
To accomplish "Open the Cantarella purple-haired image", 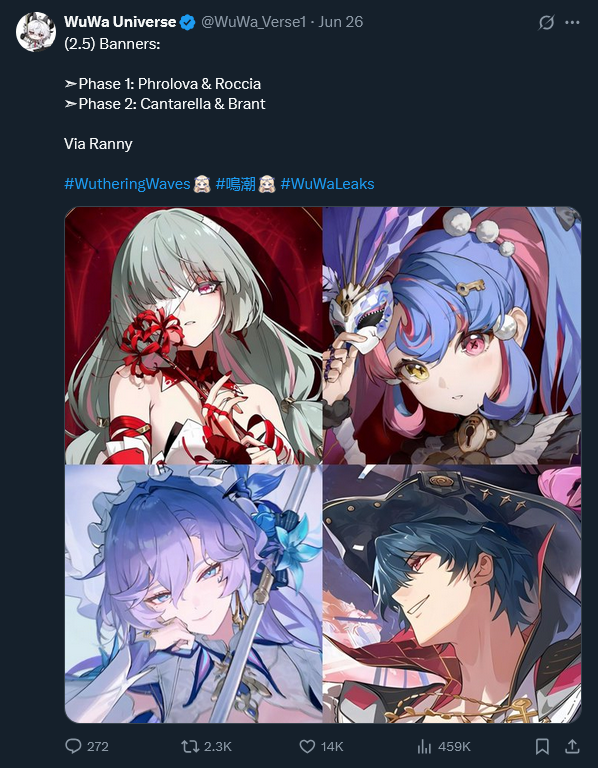I will (x=193, y=594).
